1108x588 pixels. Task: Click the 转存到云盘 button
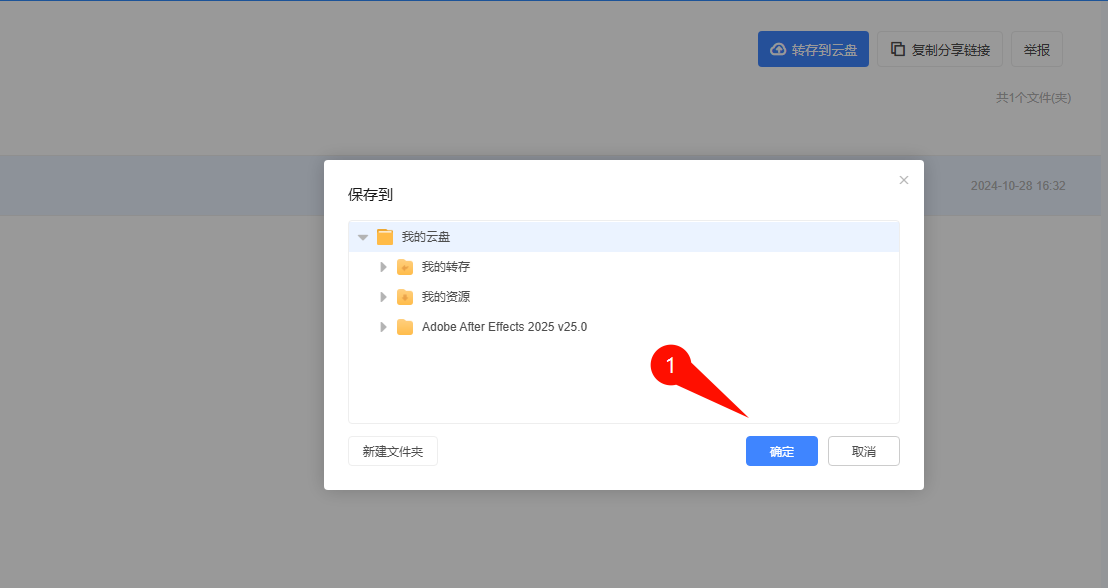pos(813,49)
